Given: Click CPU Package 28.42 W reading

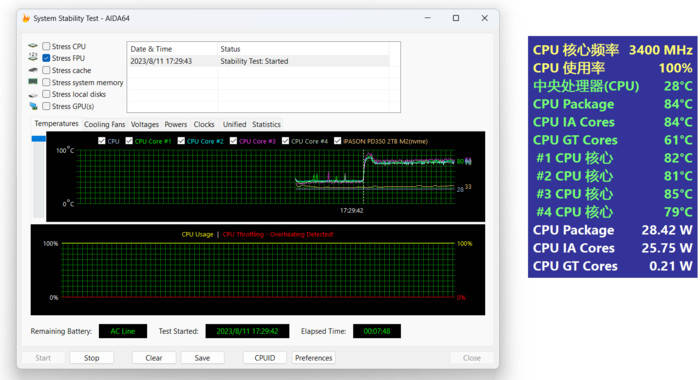Looking at the screenshot, I should point(667,230).
